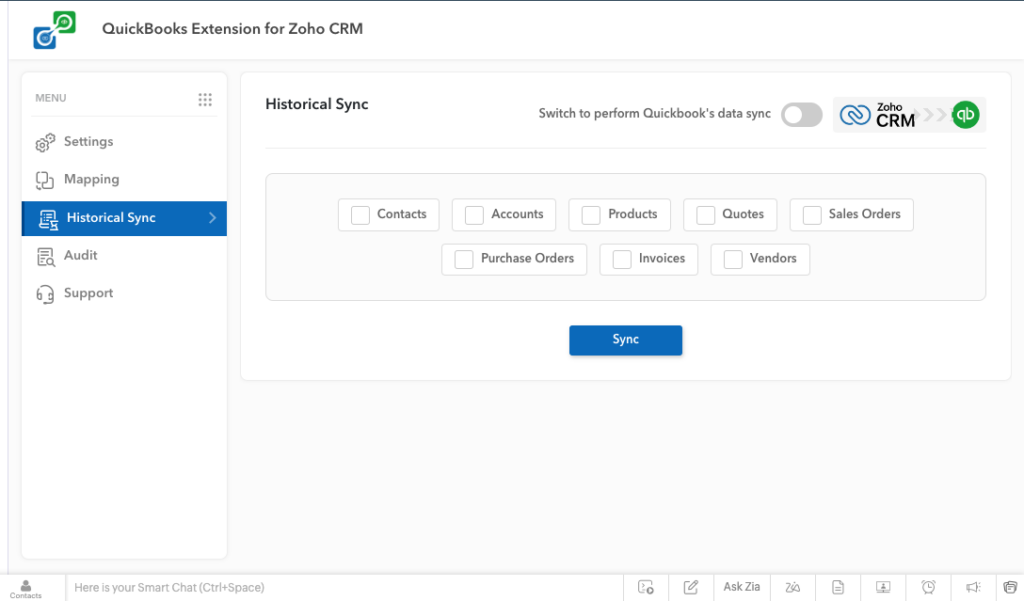Click the Historical Sync heading text
This screenshot has width=1024, height=601.
point(317,105)
